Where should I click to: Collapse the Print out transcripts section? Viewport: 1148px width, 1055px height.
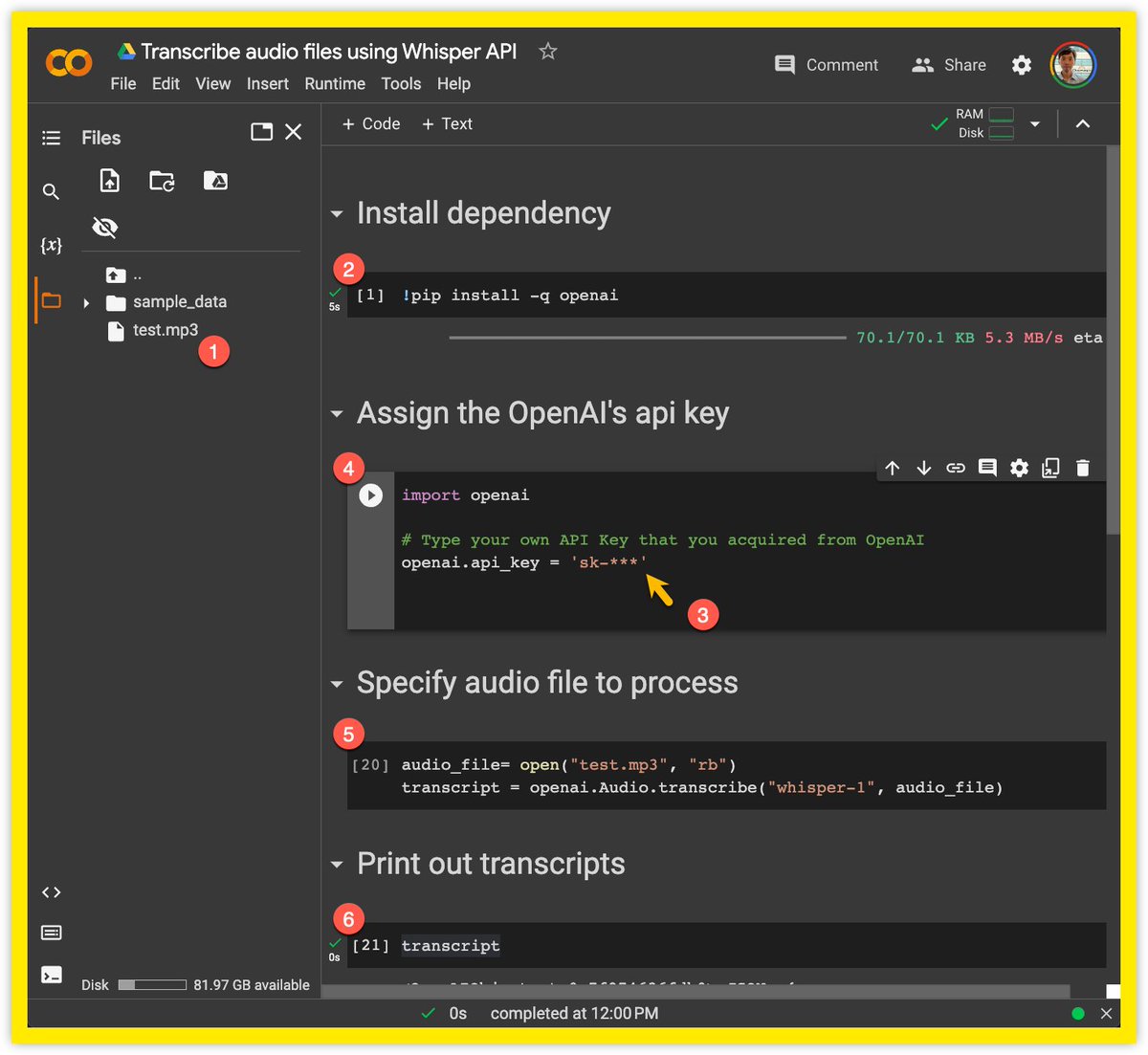click(x=337, y=865)
